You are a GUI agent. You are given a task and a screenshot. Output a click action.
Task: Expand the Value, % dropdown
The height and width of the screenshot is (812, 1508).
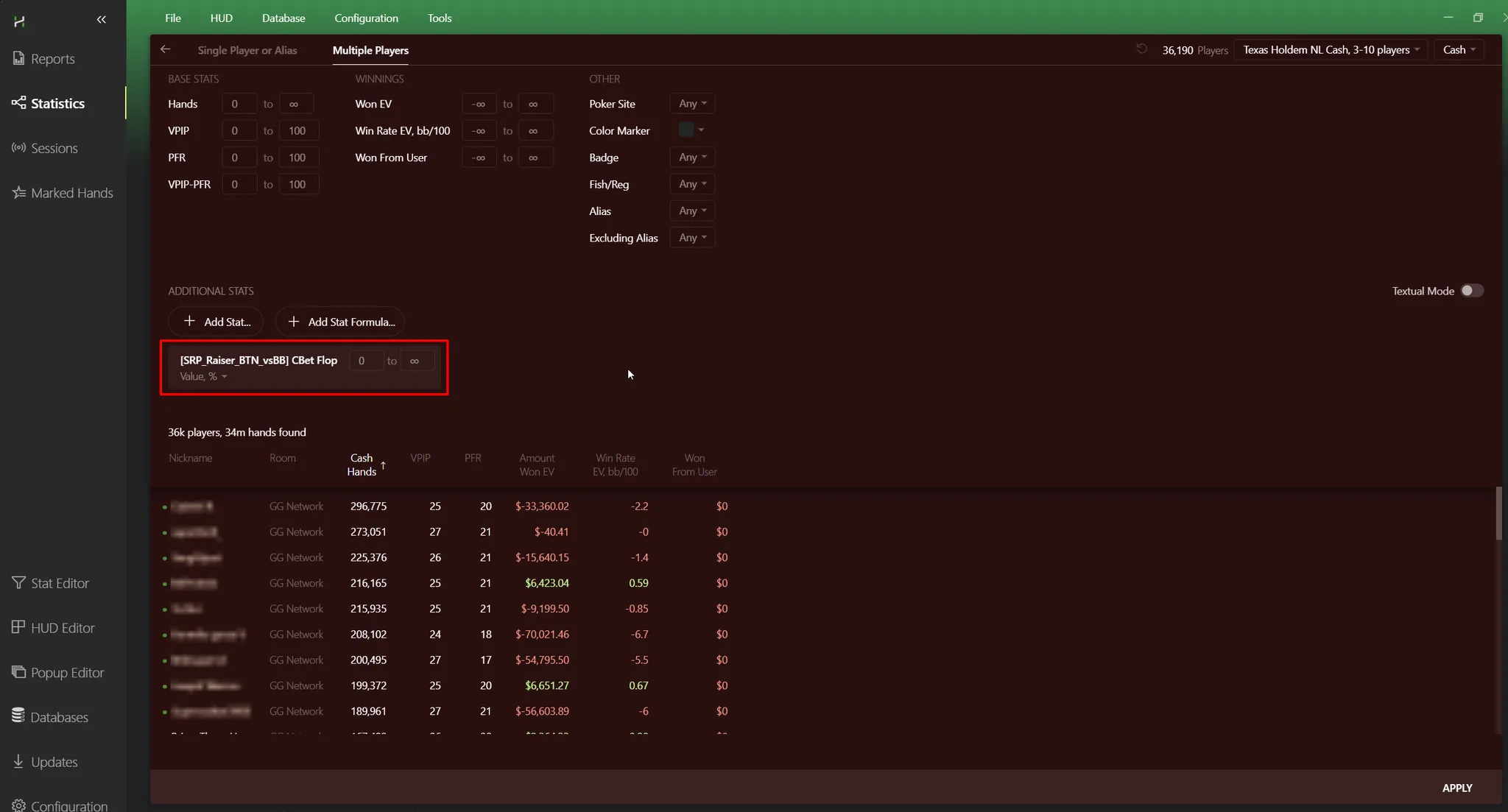click(x=204, y=377)
